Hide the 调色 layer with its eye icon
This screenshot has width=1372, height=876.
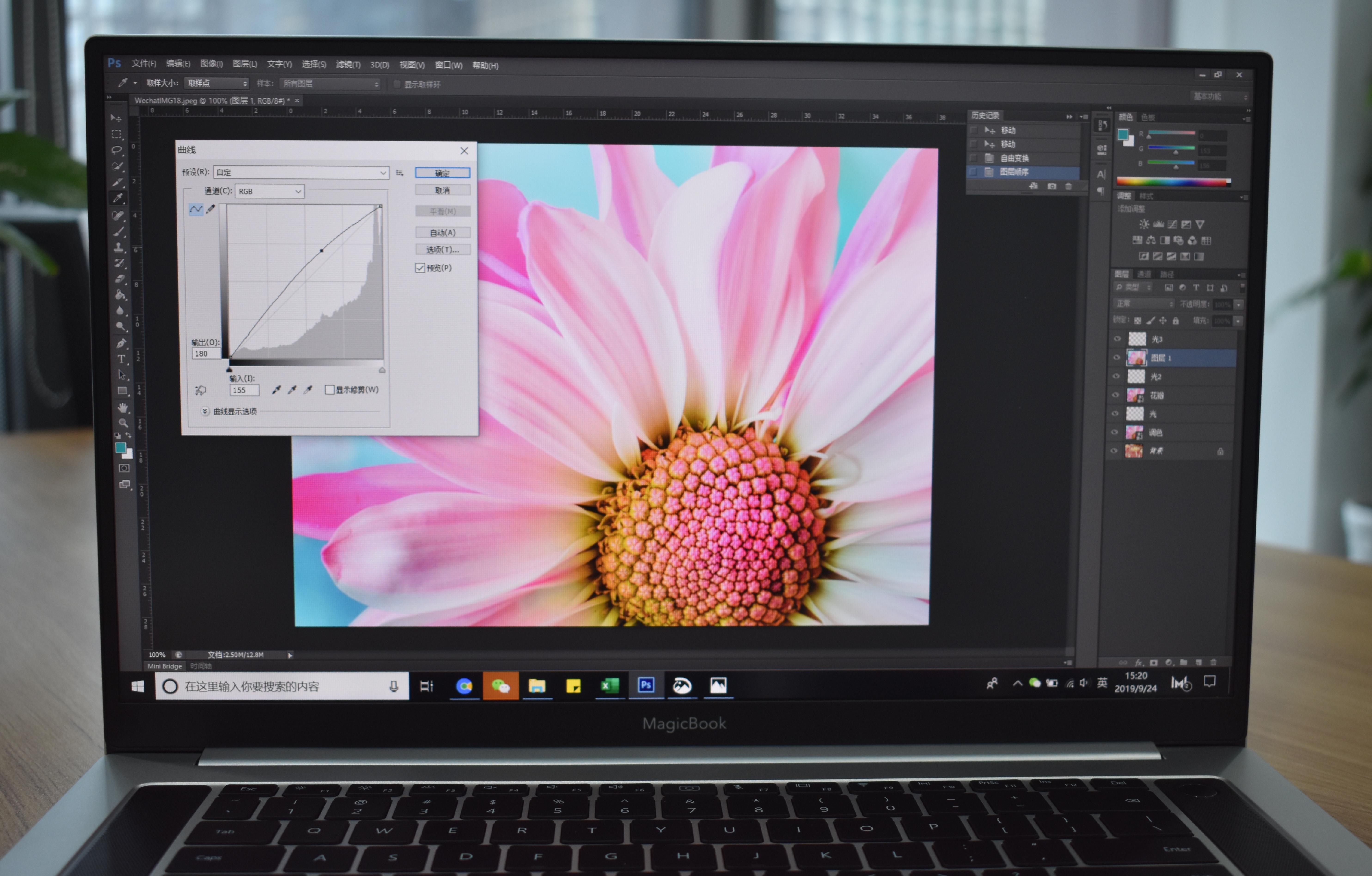point(1115,432)
